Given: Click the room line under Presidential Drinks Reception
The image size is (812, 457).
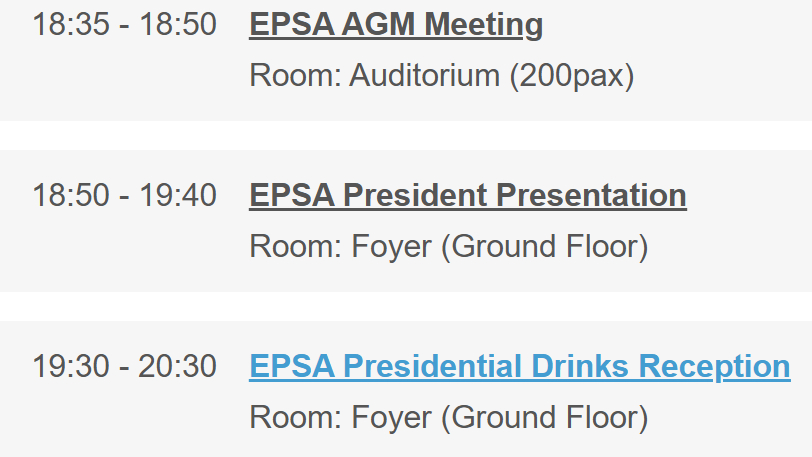Looking at the screenshot, I should point(448,417).
